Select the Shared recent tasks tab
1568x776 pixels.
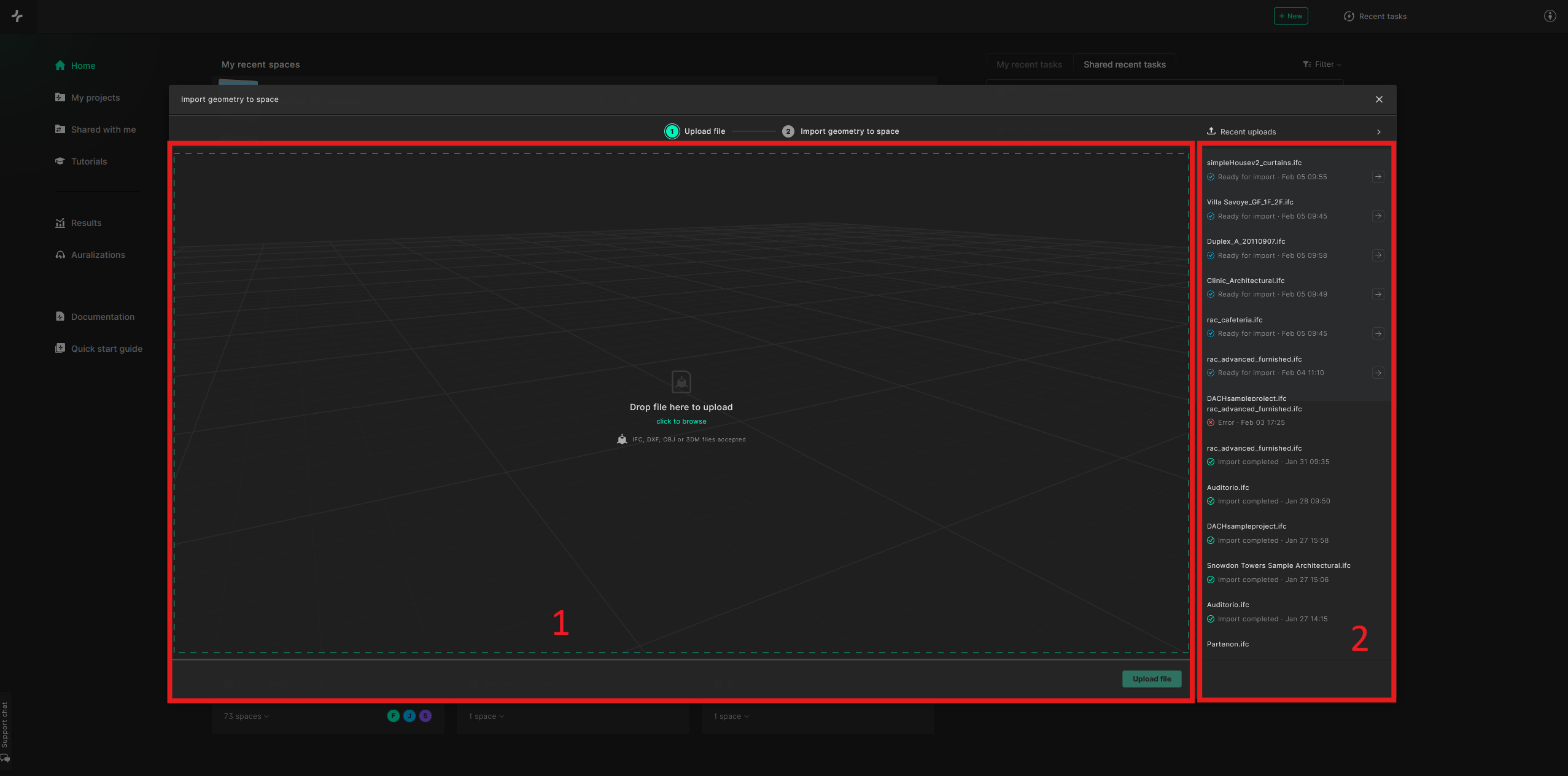point(1124,64)
